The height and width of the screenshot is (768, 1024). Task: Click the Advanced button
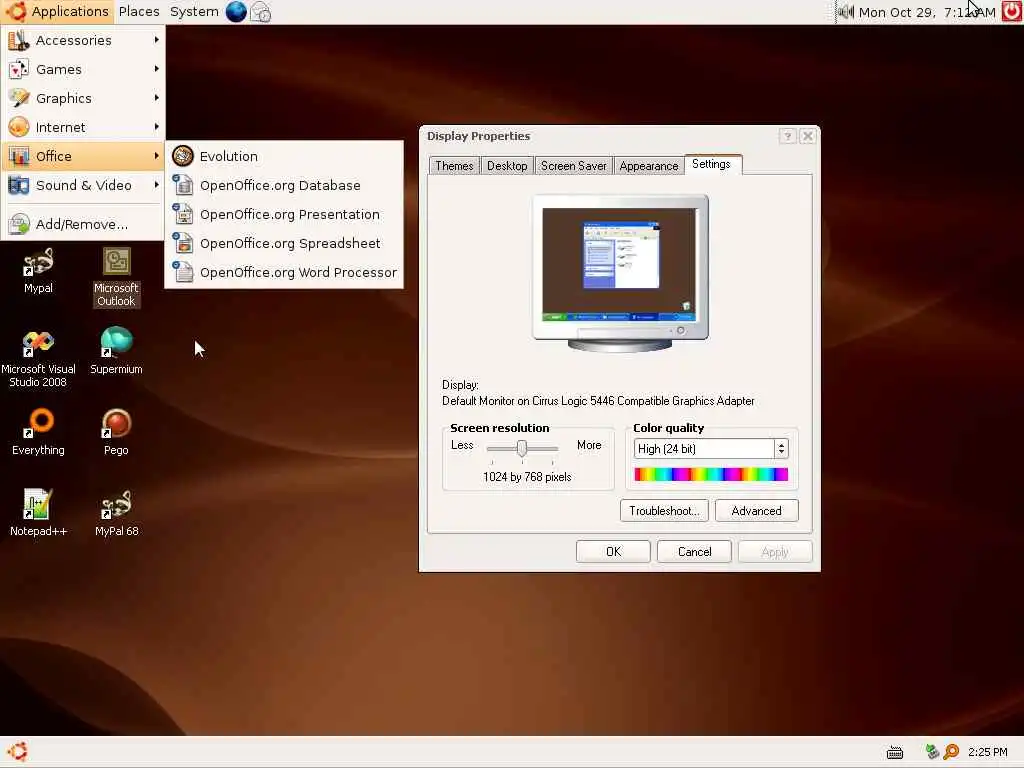pyautogui.click(x=756, y=511)
